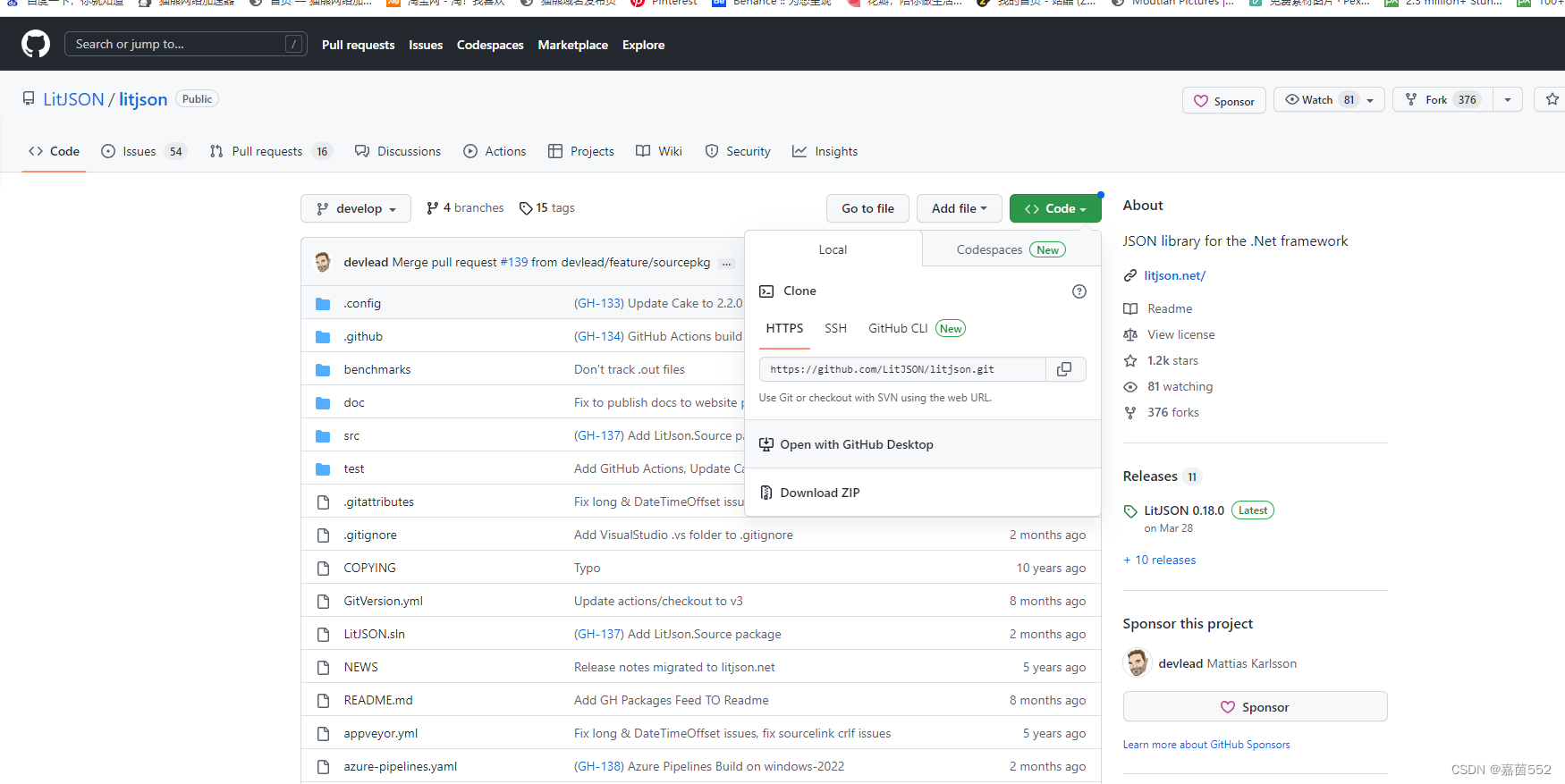Focus the Search or jump to field

(186, 44)
